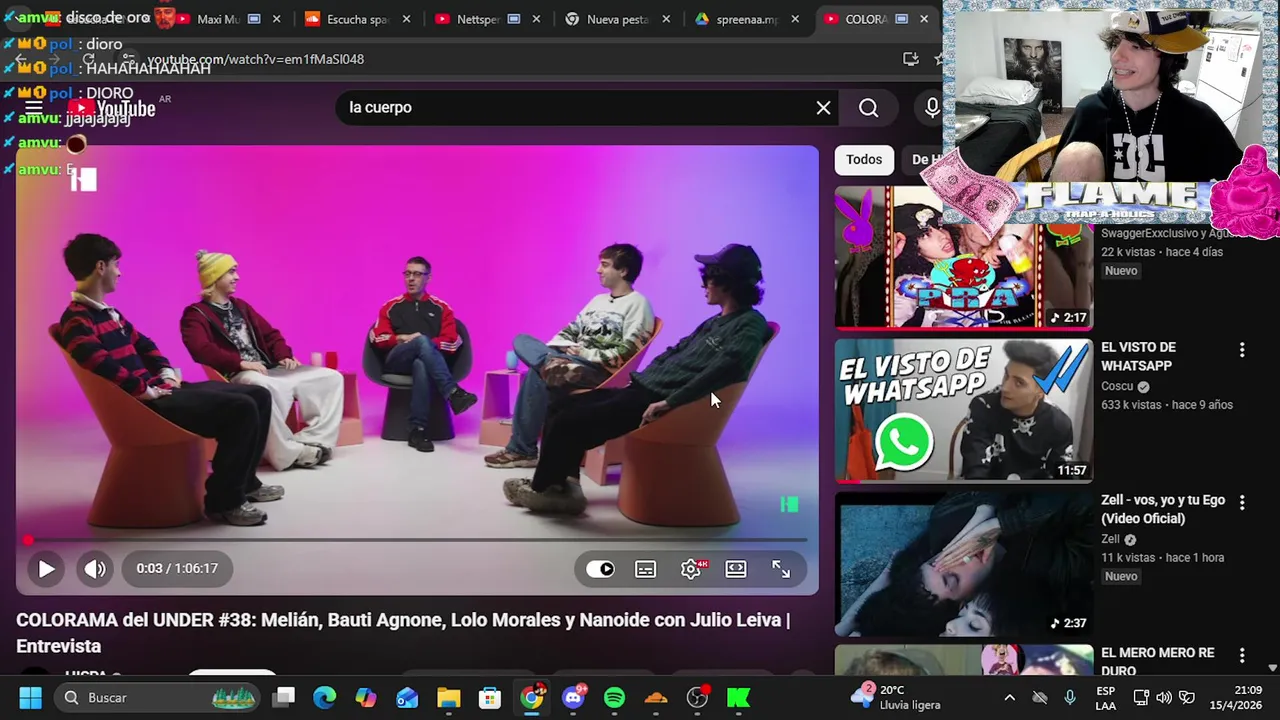Go to the YouTube home logo
Image resolution: width=1280 pixels, height=720 pixels.
point(112,108)
